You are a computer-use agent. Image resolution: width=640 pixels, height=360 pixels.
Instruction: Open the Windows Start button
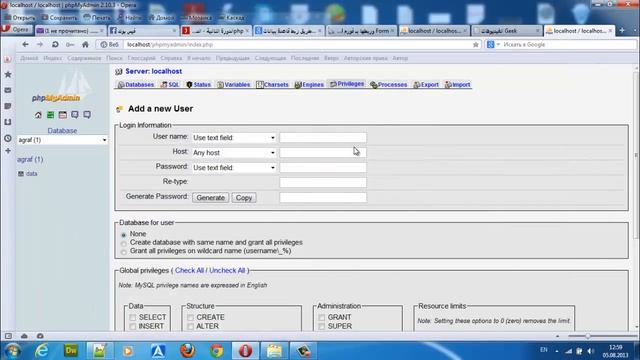click(x=13, y=351)
